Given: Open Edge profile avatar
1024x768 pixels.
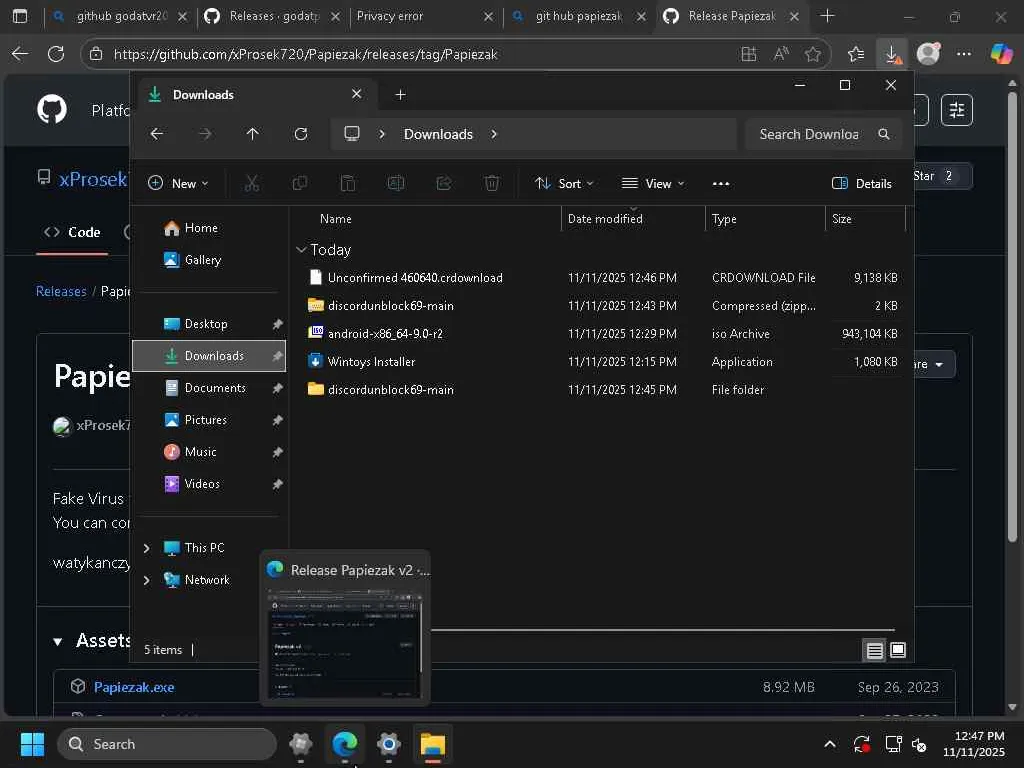Looking at the screenshot, I should [x=928, y=54].
